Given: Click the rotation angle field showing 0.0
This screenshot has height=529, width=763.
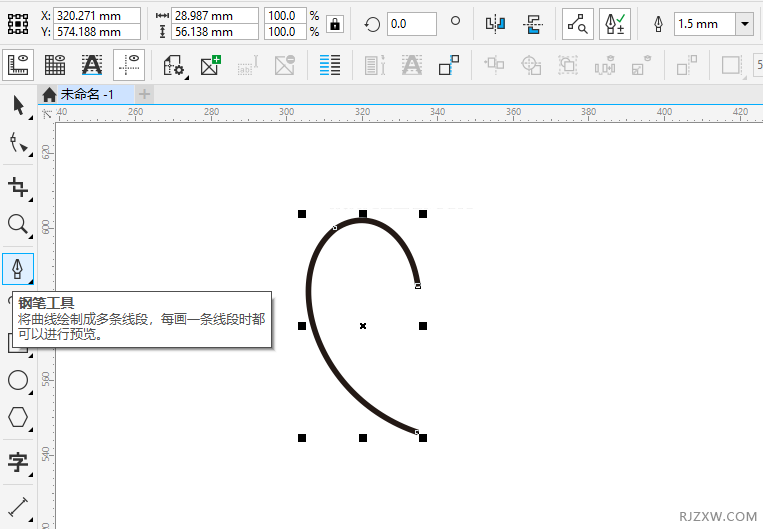Looking at the screenshot, I should pyautogui.click(x=411, y=24).
